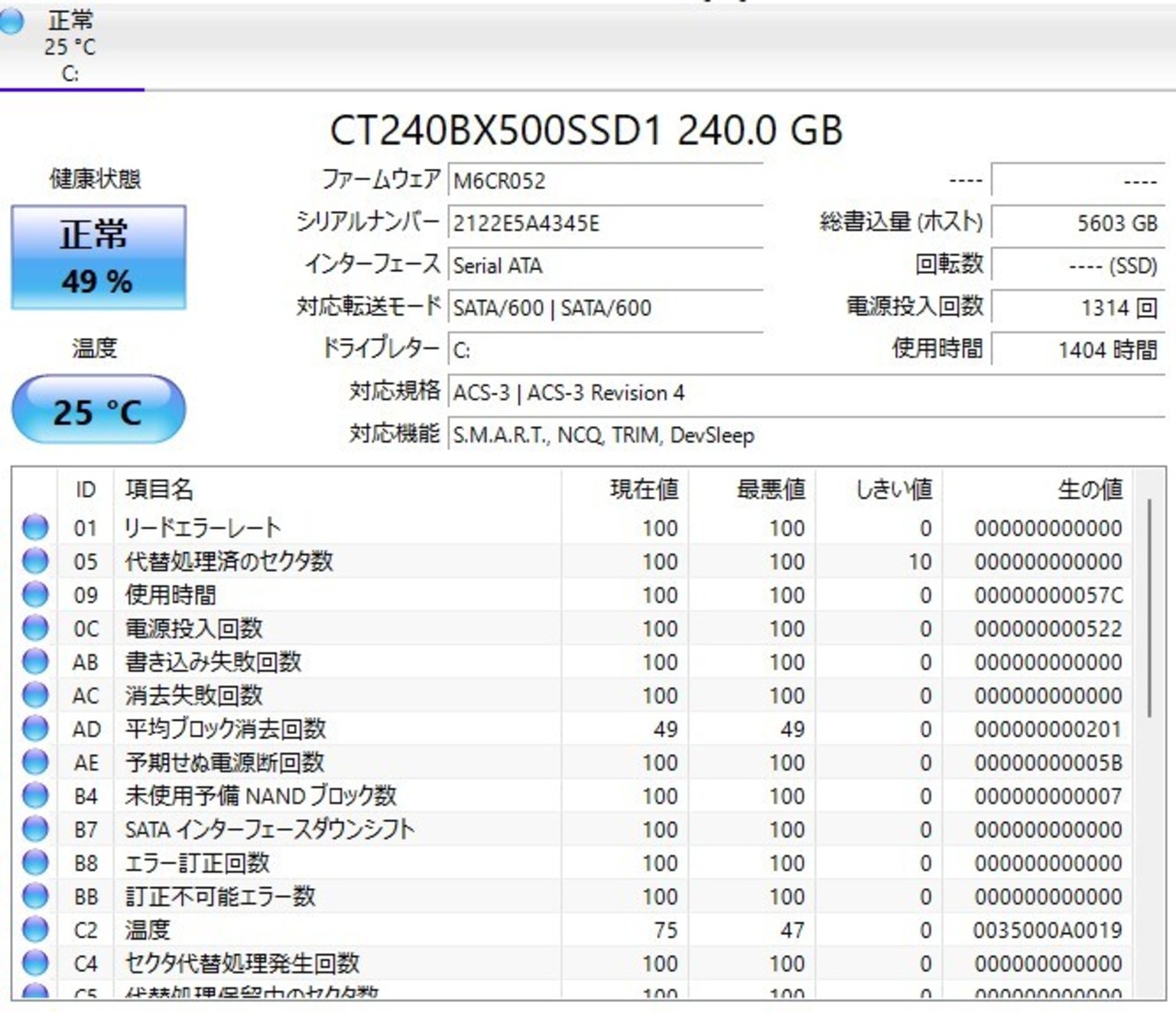This screenshot has width=1176, height=1012.
Task: Select the 未使用予備 NAND ブロック数 attribute name
Action: pos(261,796)
